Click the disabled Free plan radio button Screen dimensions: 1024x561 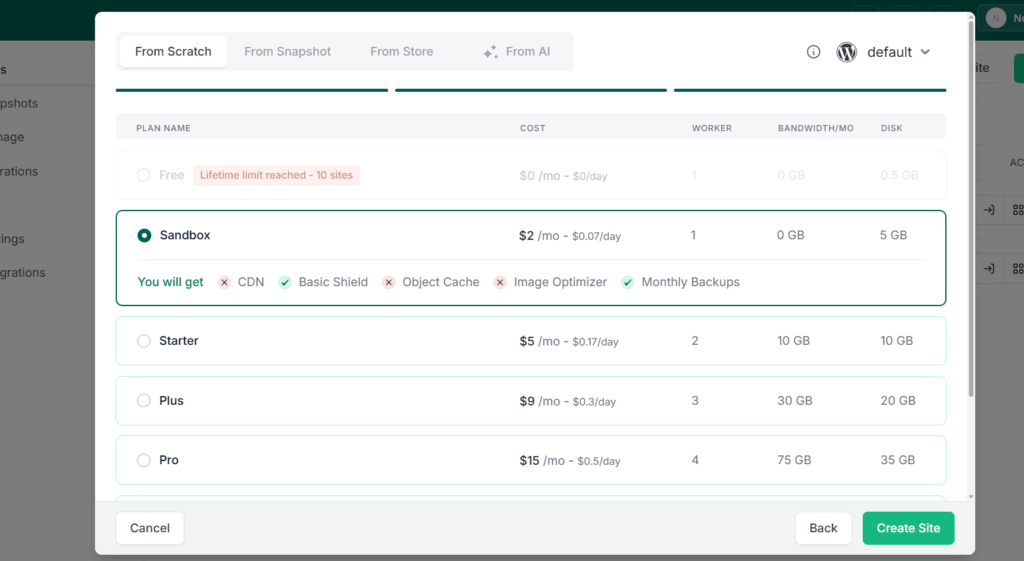pyautogui.click(x=144, y=175)
